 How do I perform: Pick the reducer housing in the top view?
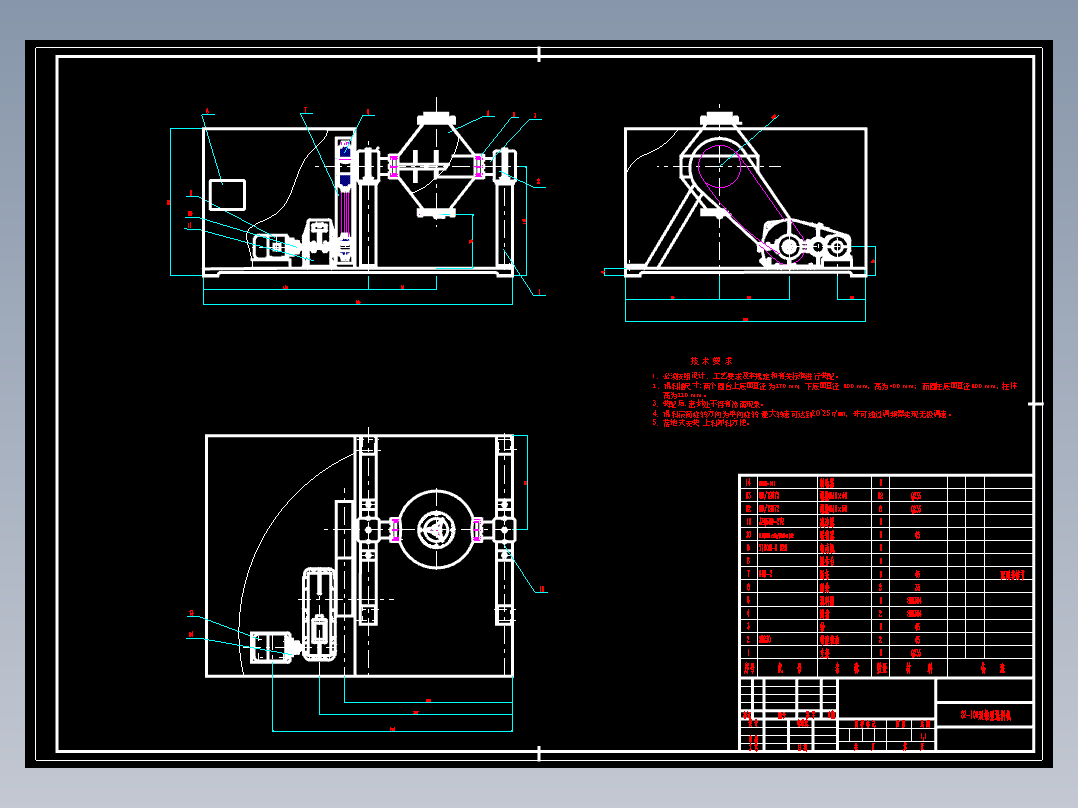coord(319,614)
